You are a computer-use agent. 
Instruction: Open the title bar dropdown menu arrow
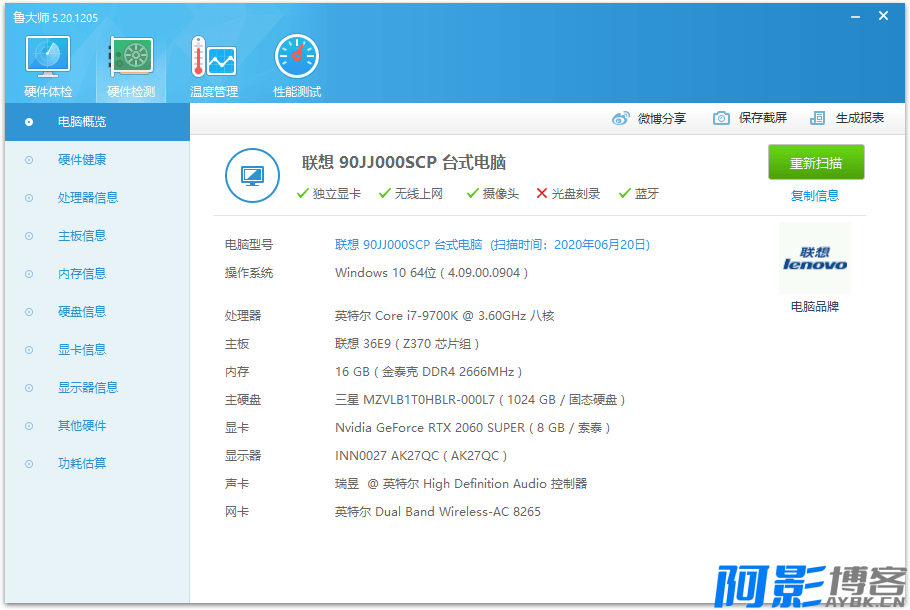pos(857,16)
